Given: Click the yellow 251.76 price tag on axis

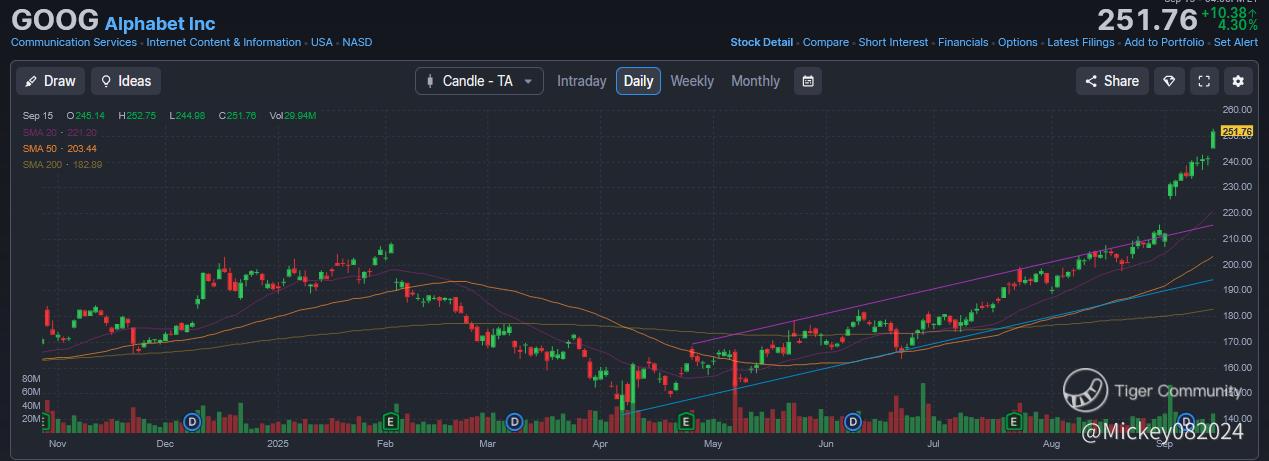Looking at the screenshot, I should [x=1237, y=132].
